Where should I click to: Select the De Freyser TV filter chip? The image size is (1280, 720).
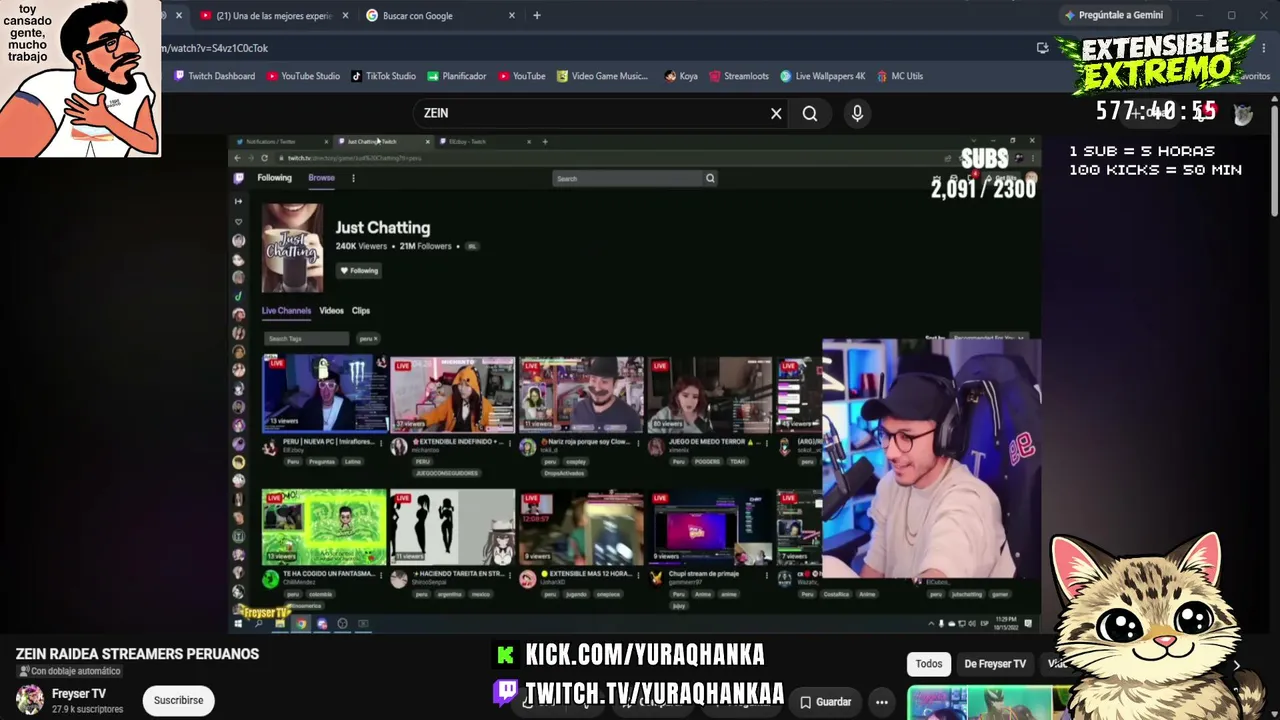tap(995, 664)
